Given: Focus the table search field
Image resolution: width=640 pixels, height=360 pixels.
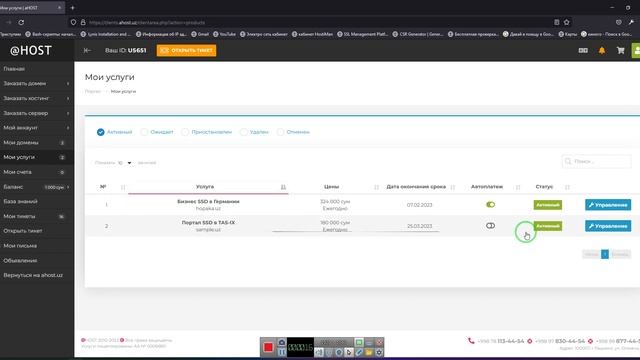Looking at the screenshot, I should point(596,161).
